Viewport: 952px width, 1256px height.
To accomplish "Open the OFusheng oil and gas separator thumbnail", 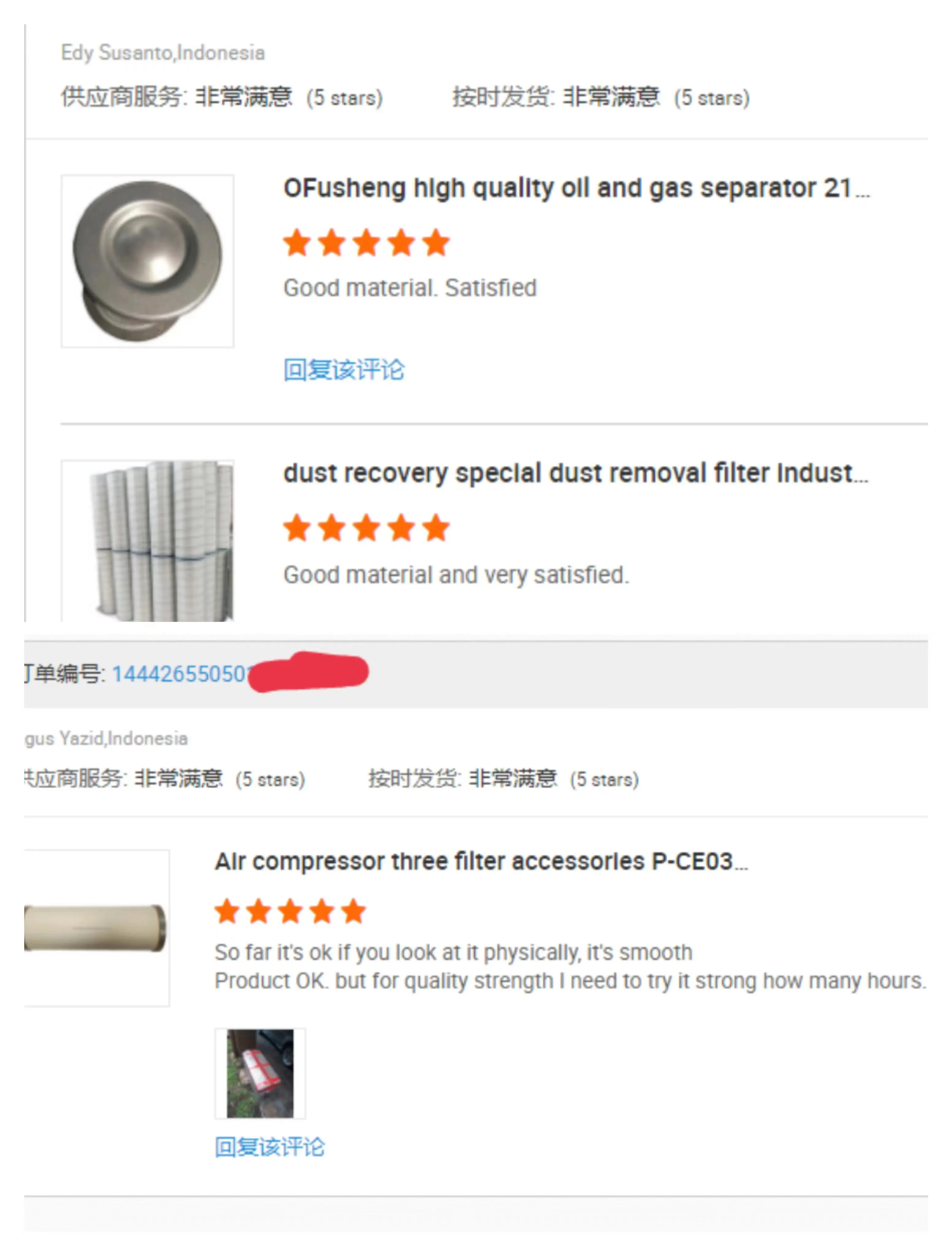I will tap(147, 261).
